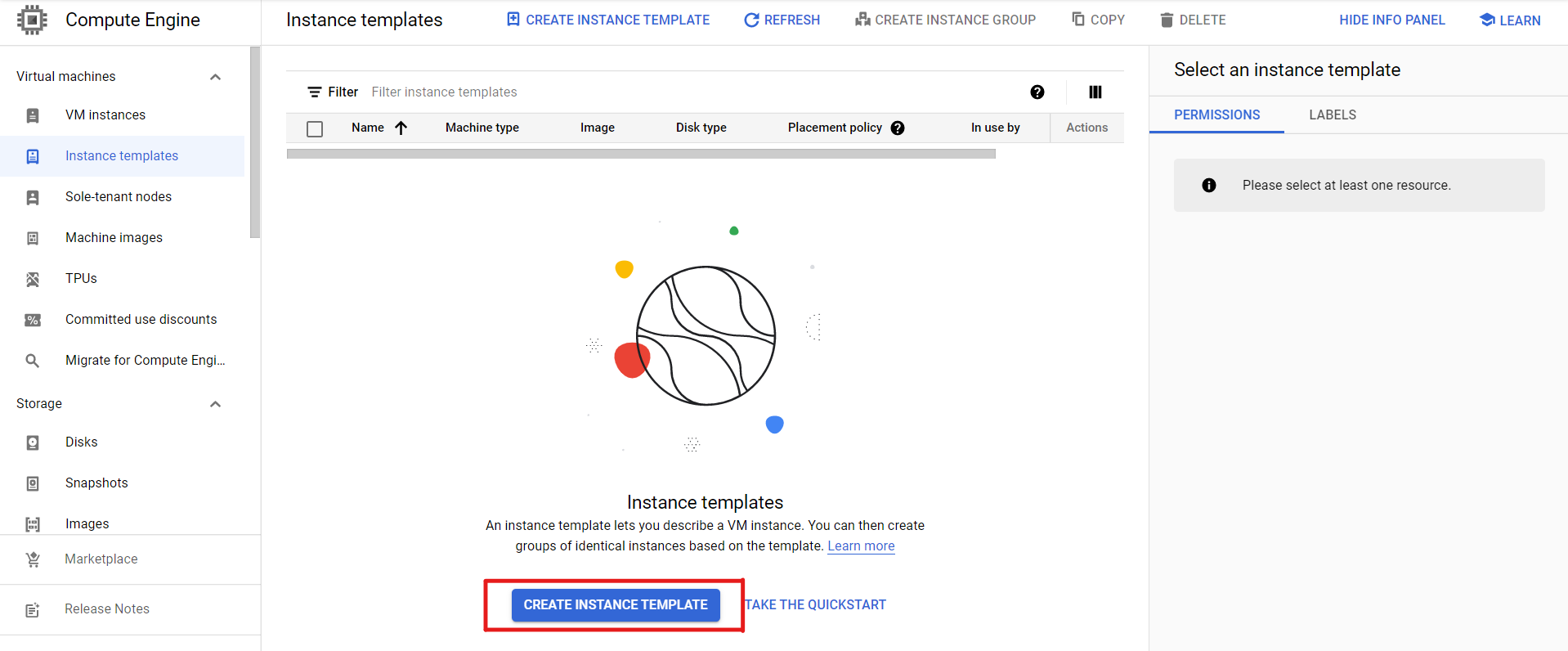Viewport: 1568px width, 651px height.
Task: Open the TPUs menu item
Action: pos(81,279)
